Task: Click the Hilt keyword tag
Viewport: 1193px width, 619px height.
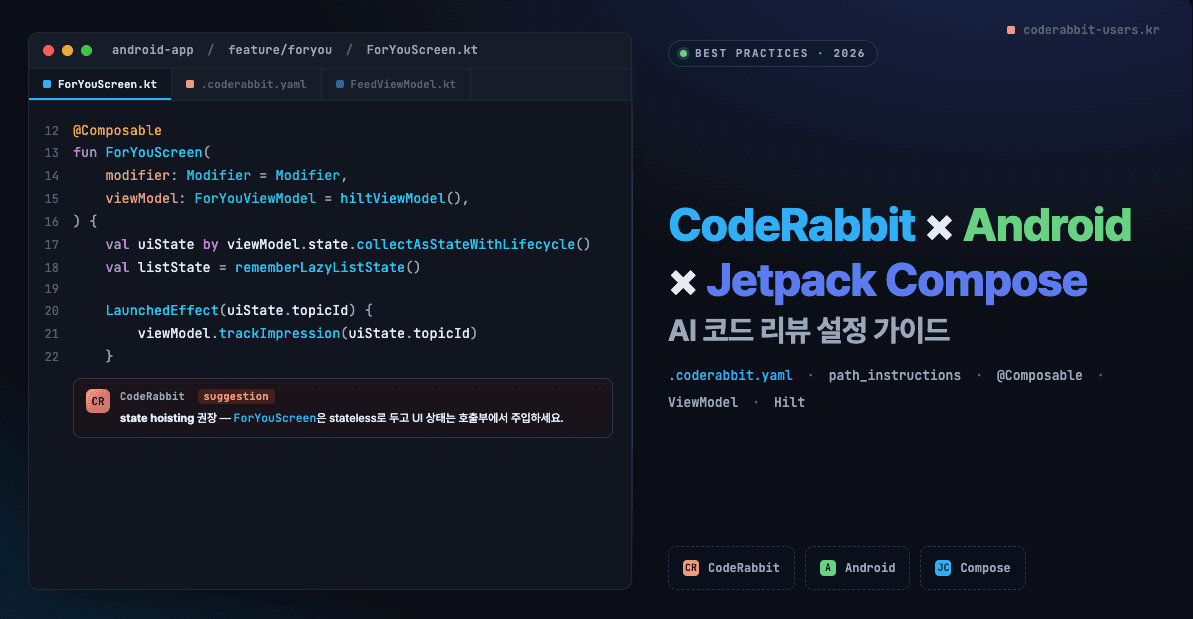Action: (x=789, y=402)
